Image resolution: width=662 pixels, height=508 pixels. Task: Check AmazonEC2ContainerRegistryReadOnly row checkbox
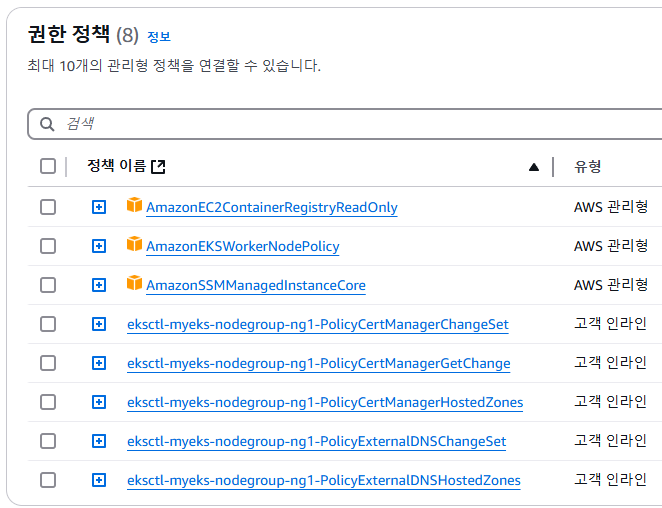tap(48, 207)
